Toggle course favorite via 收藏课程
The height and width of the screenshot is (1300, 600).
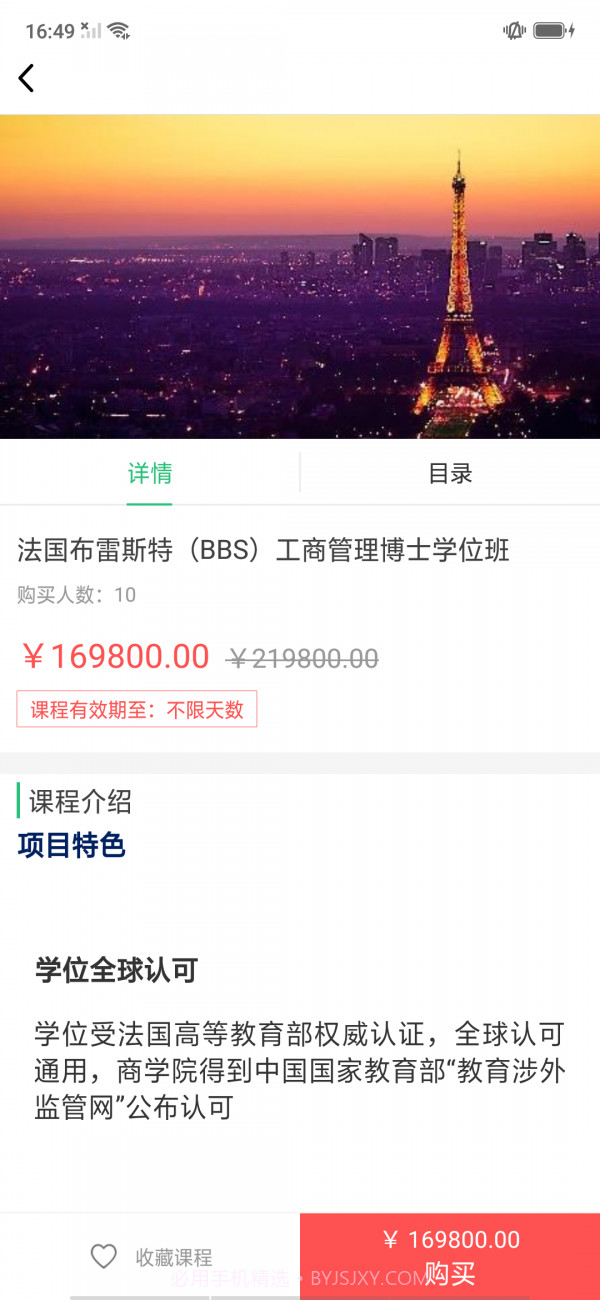click(175, 1255)
